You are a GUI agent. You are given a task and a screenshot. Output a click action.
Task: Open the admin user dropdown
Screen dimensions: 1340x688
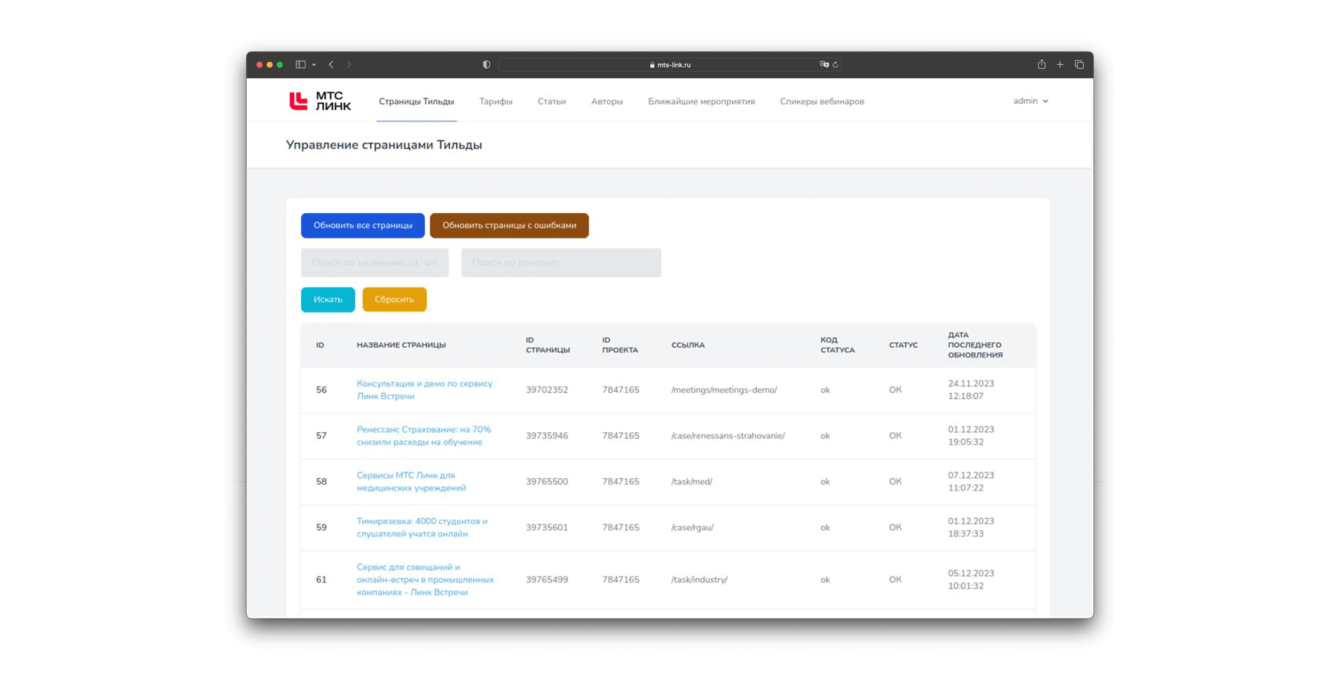1031,101
